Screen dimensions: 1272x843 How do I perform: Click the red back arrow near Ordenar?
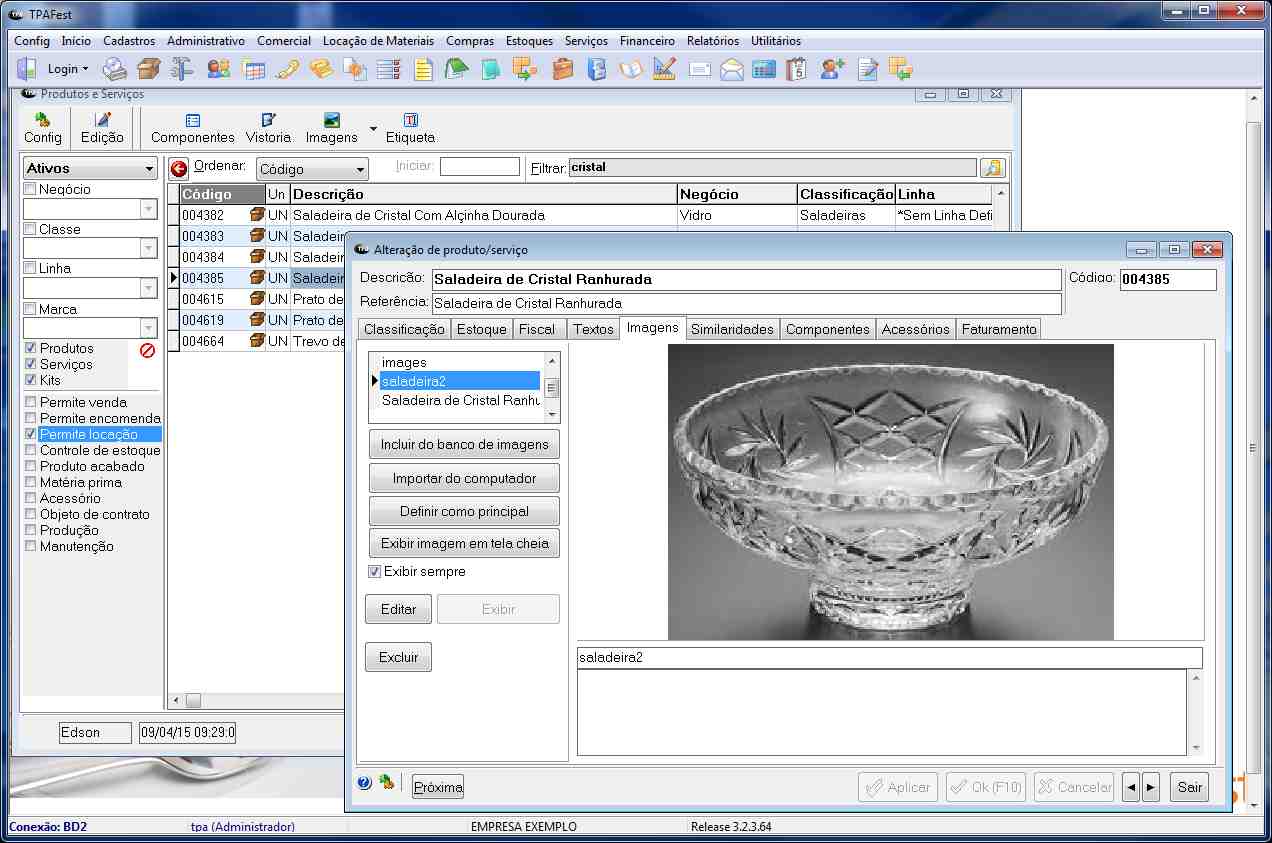pyautogui.click(x=179, y=169)
